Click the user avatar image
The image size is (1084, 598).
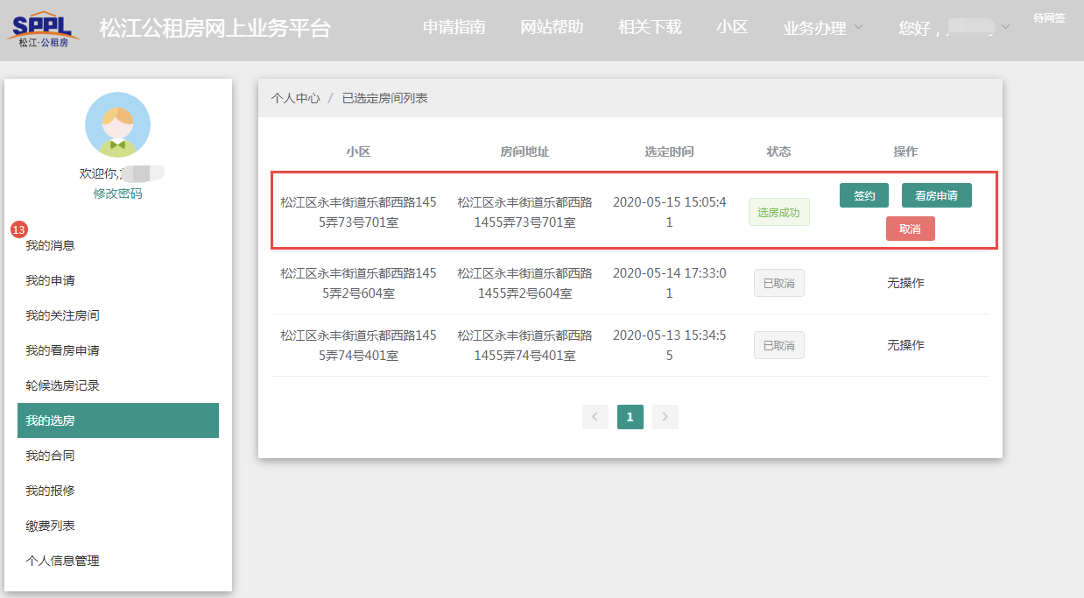click(118, 125)
